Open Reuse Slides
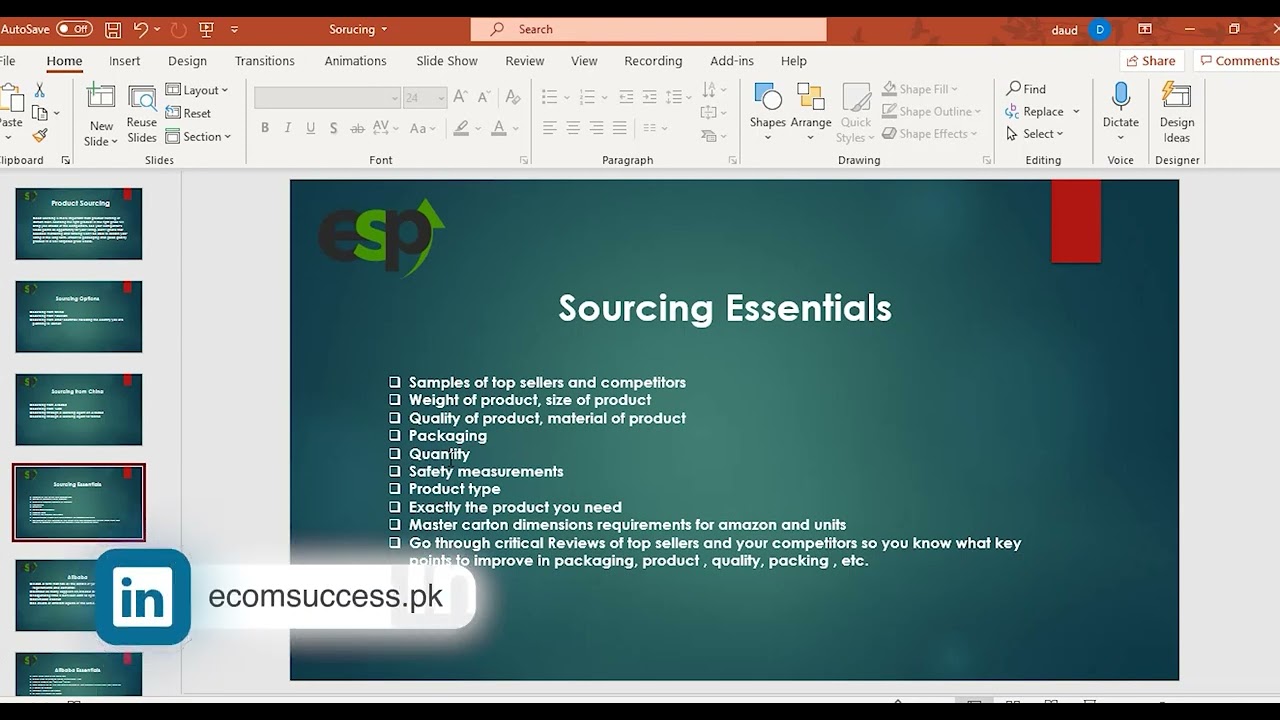 [142, 115]
